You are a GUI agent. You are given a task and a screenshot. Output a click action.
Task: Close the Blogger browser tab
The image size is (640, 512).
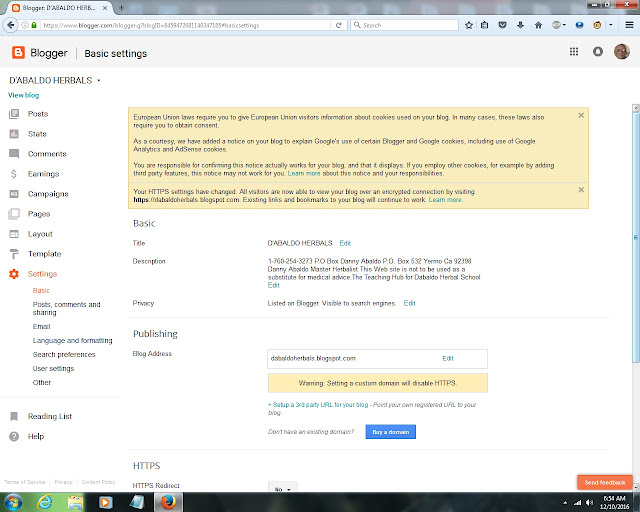point(105,8)
